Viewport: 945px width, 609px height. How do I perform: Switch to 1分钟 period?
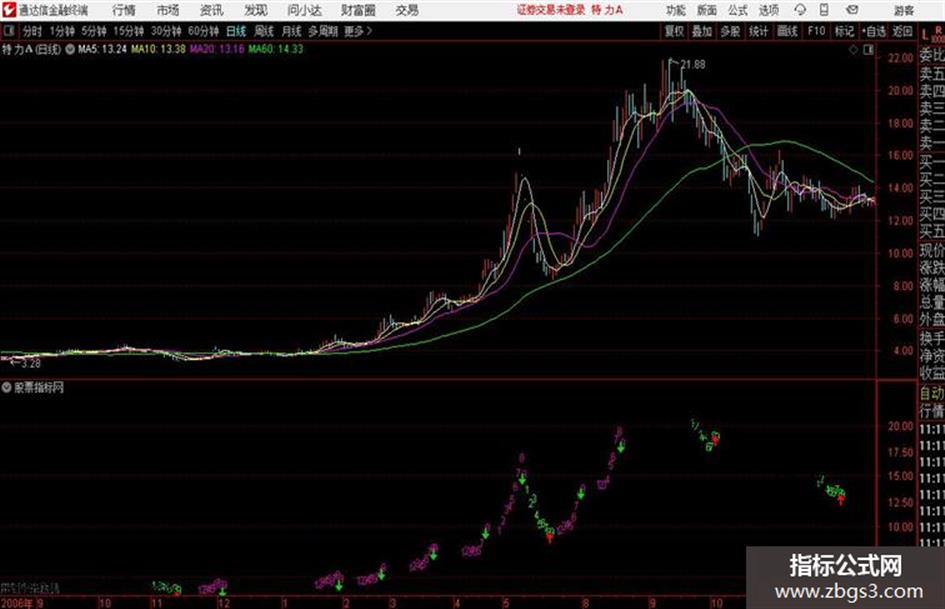[x=61, y=31]
